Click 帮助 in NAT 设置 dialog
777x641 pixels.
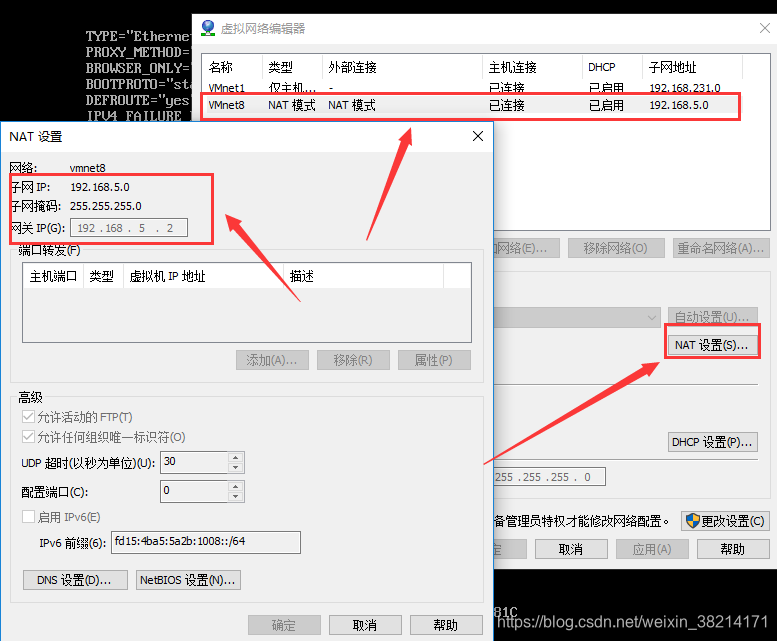(446, 625)
